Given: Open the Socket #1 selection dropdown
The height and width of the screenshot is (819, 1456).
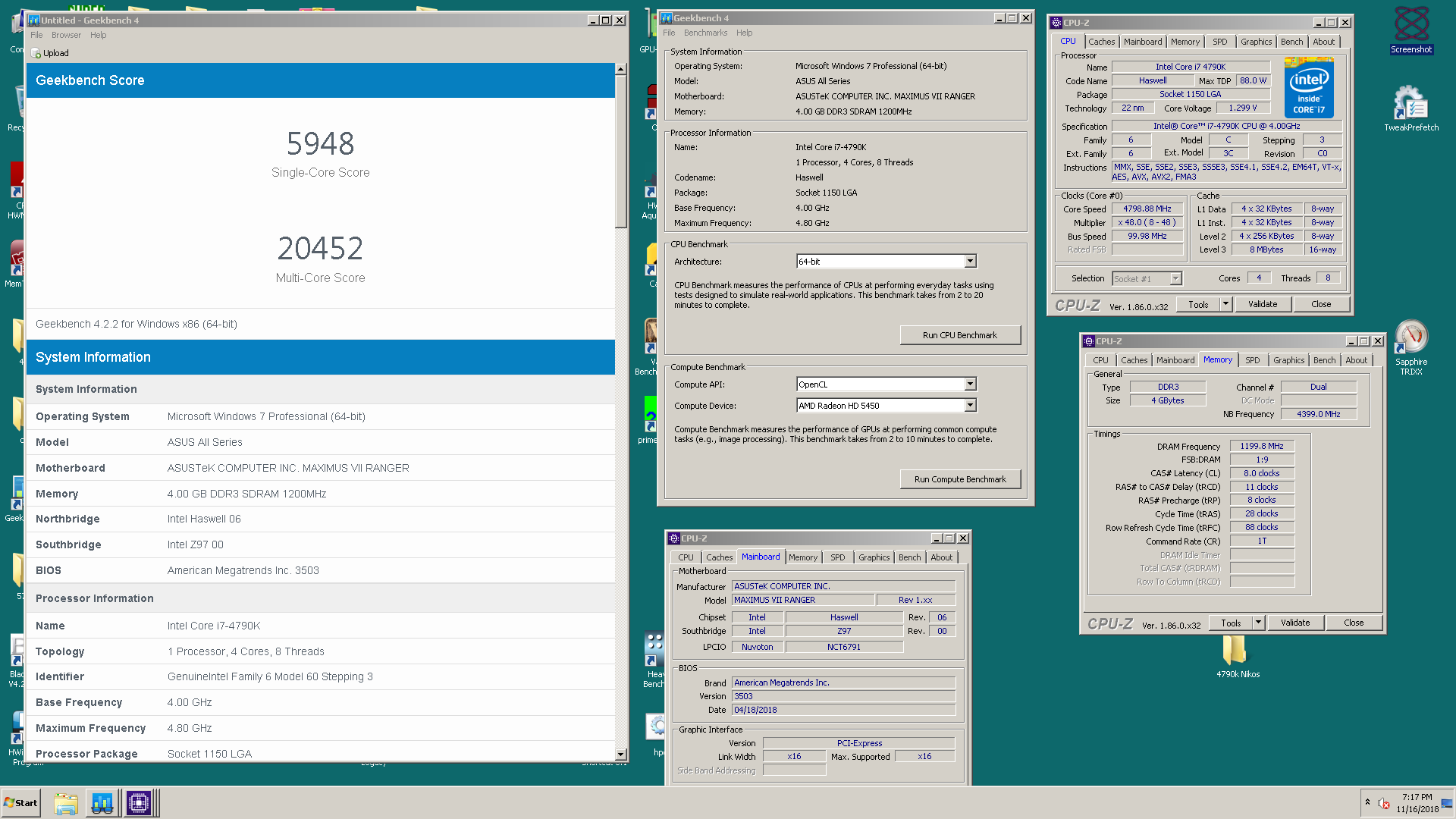Looking at the screenshot, I should click(1175, 279).
